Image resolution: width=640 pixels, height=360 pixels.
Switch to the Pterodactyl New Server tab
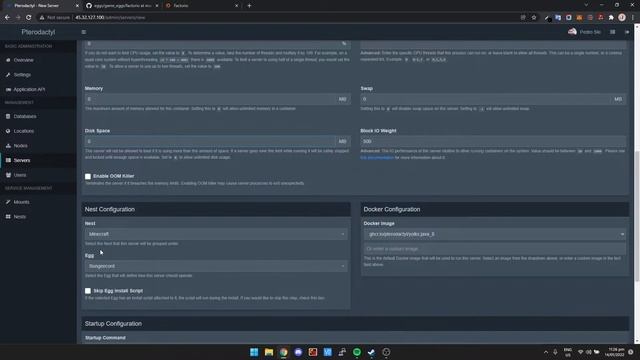[x=41, y=6]
